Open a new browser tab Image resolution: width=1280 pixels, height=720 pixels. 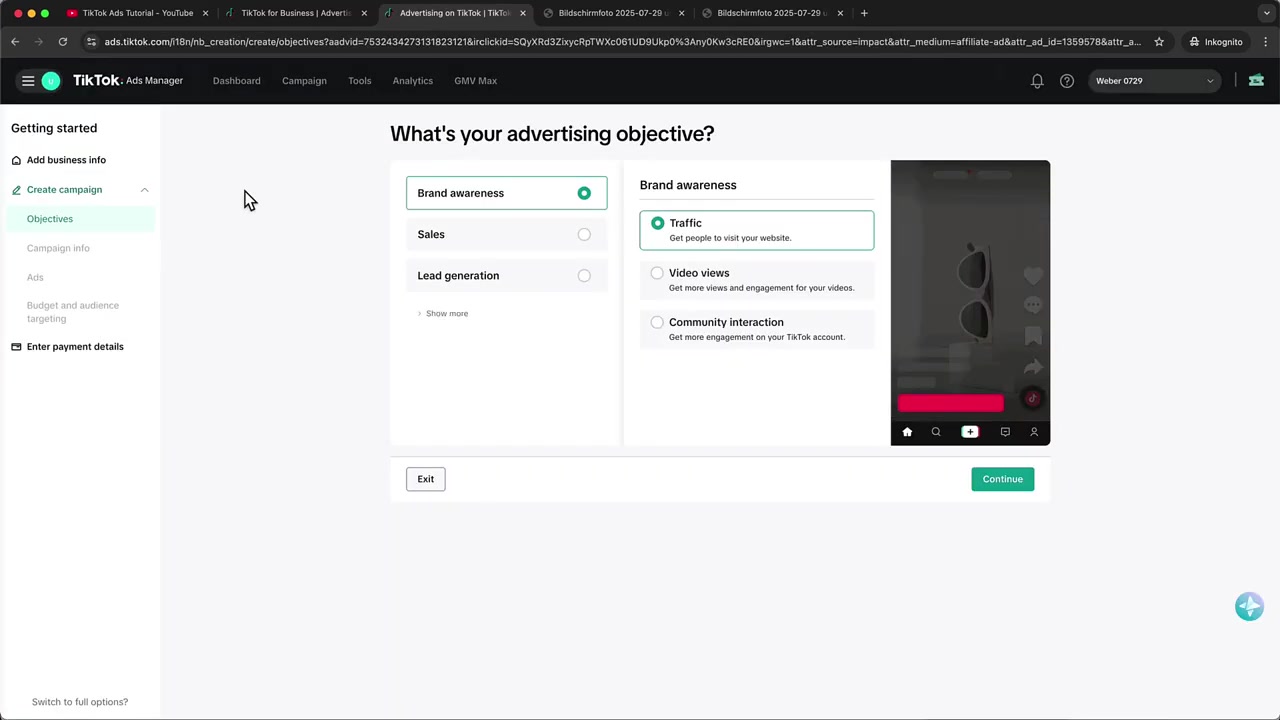click(x=864, y=13)
